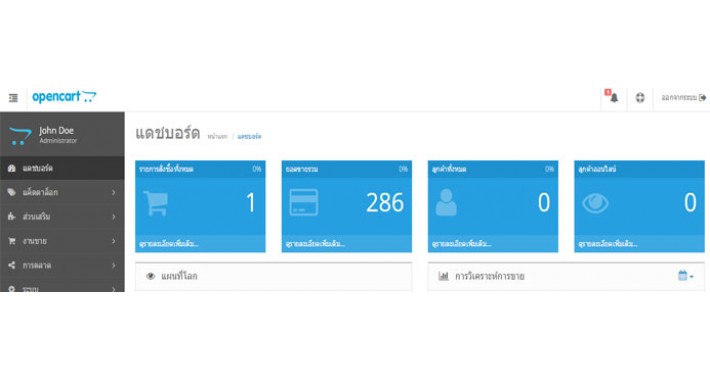Screen dimensions: 710x380
Task: Expand the extensions menu chevron
Action: coord(114,217)
